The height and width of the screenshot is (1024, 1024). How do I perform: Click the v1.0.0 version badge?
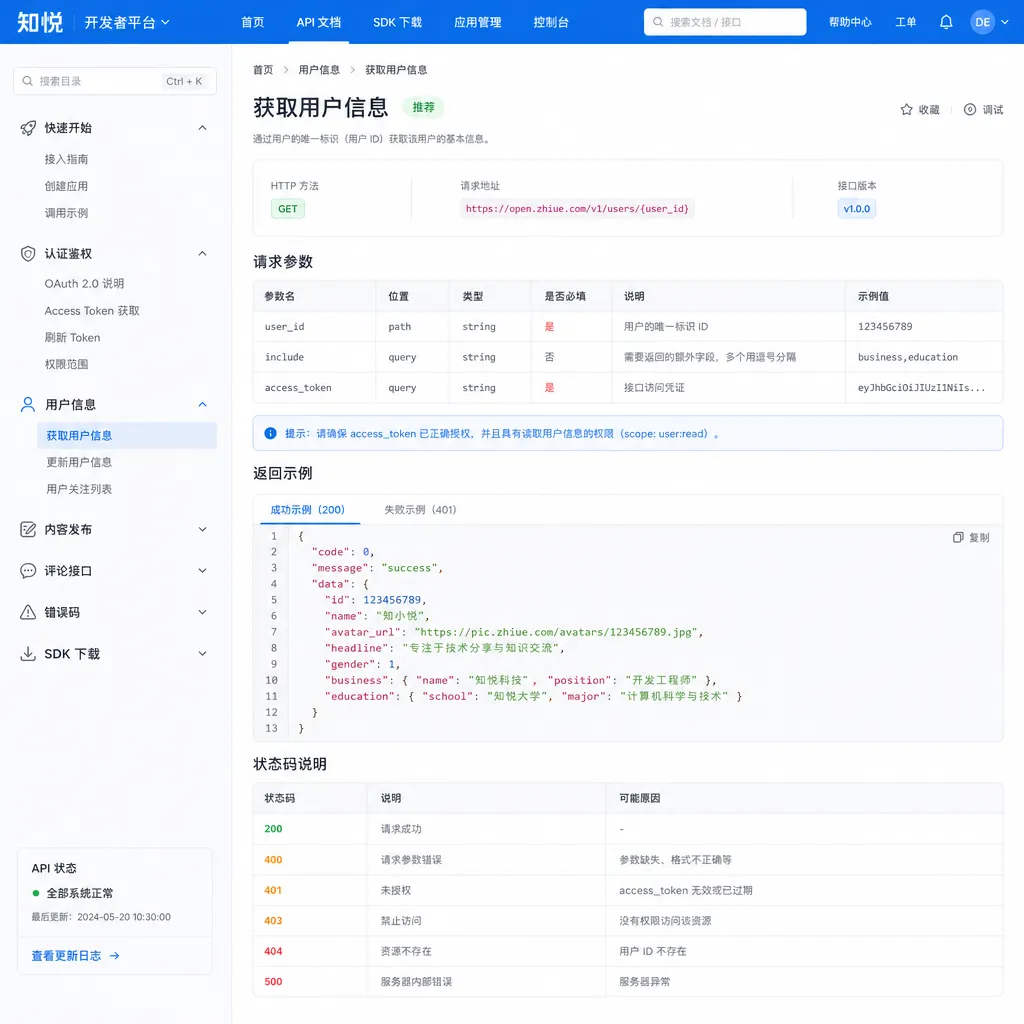857,209
